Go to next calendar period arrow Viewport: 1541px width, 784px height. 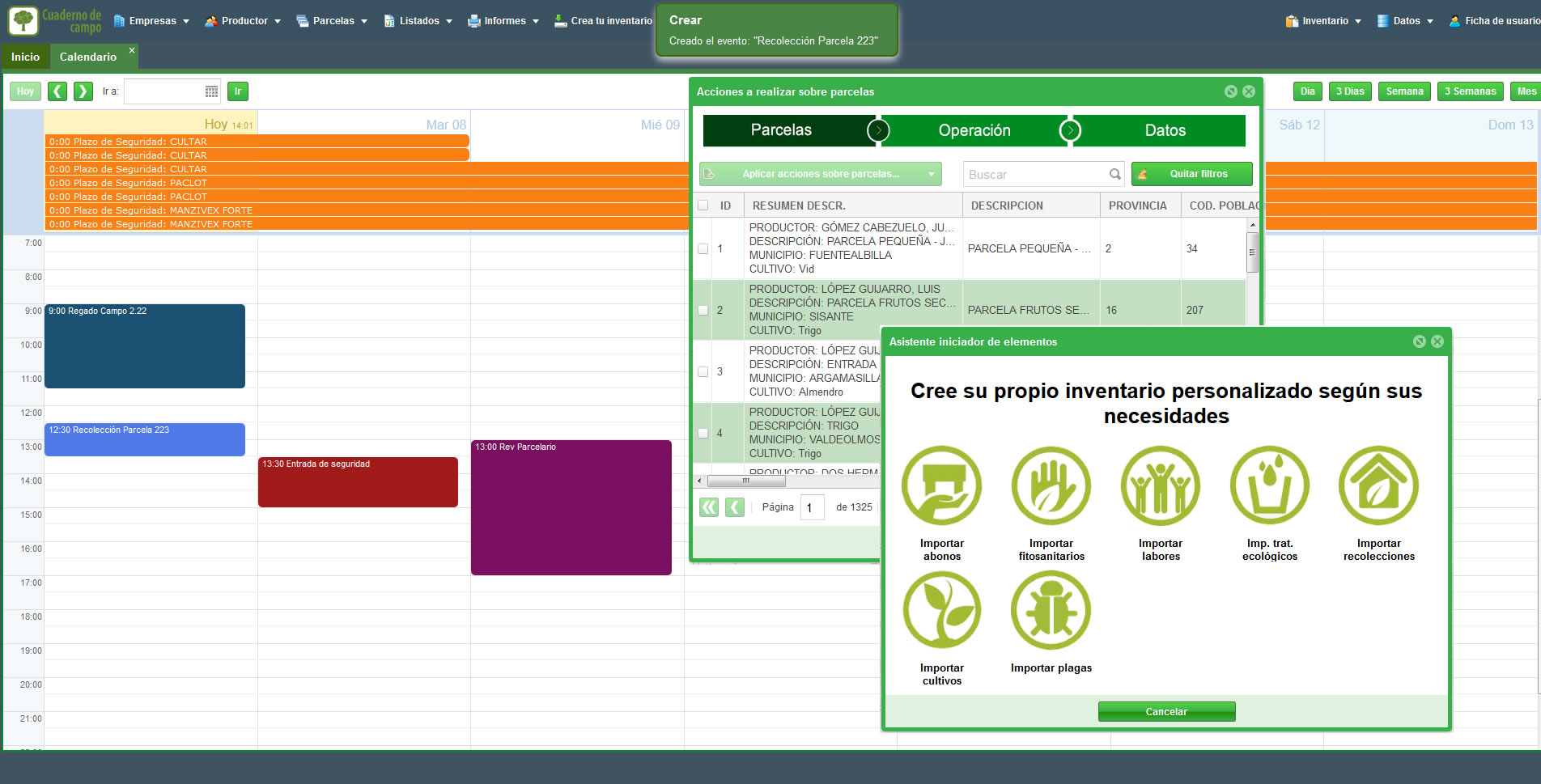pyautogui.click(x=83, y=91)
